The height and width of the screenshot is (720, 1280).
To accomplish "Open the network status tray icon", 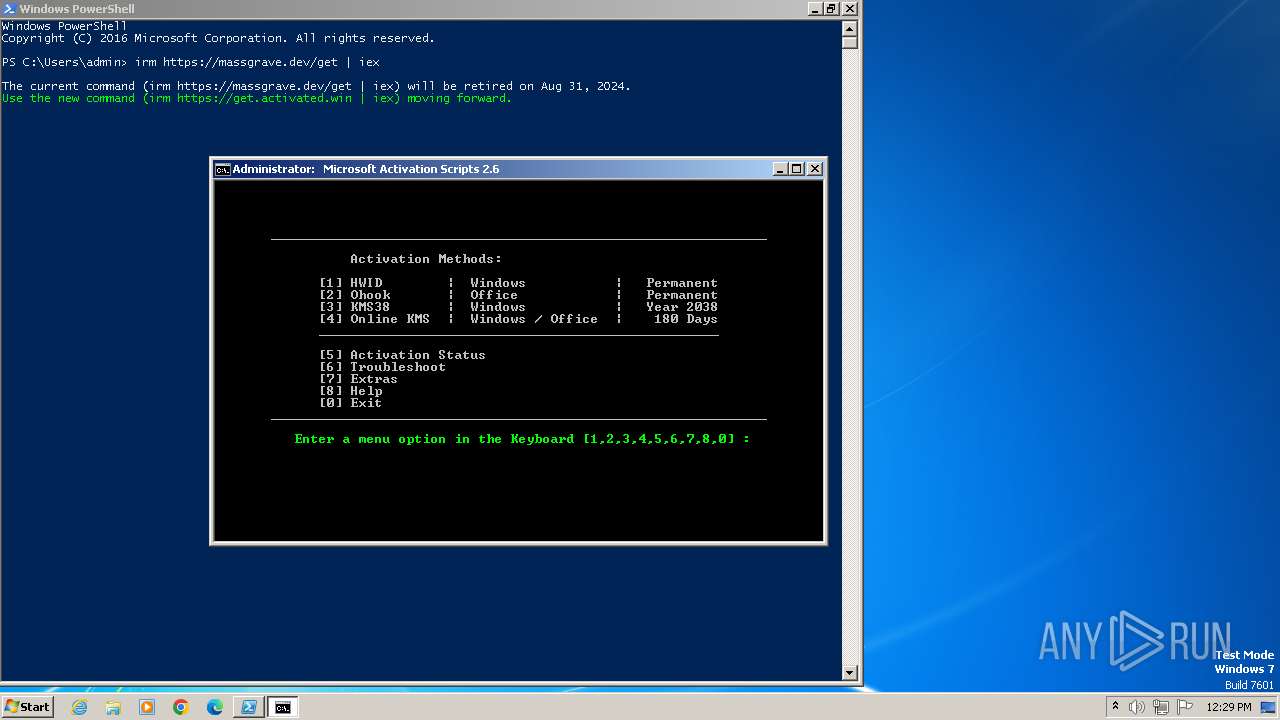I will point(1161,707).
